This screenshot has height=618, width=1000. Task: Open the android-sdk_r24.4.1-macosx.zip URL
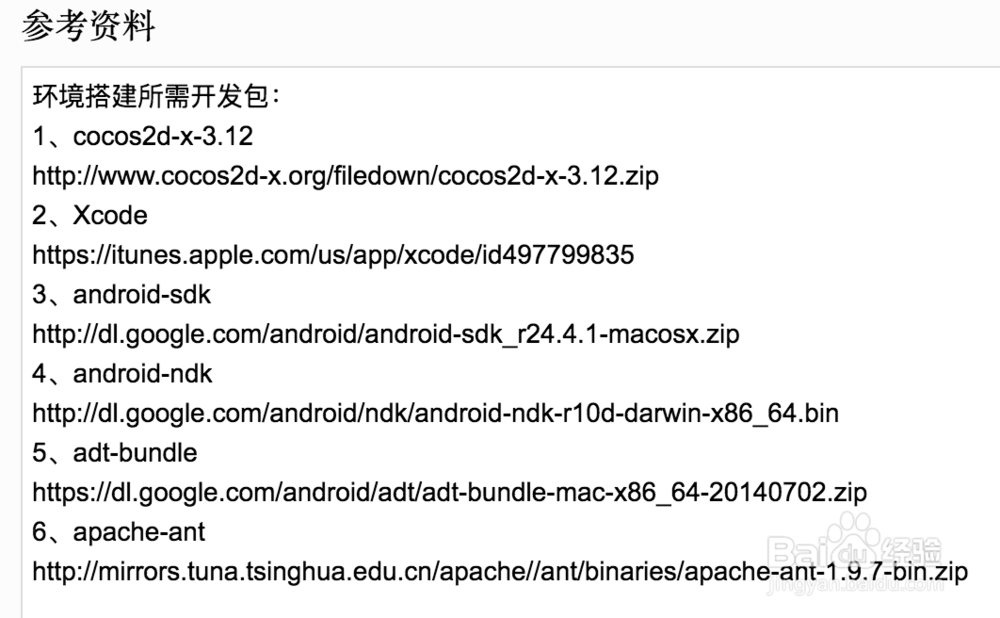(386, 334)
